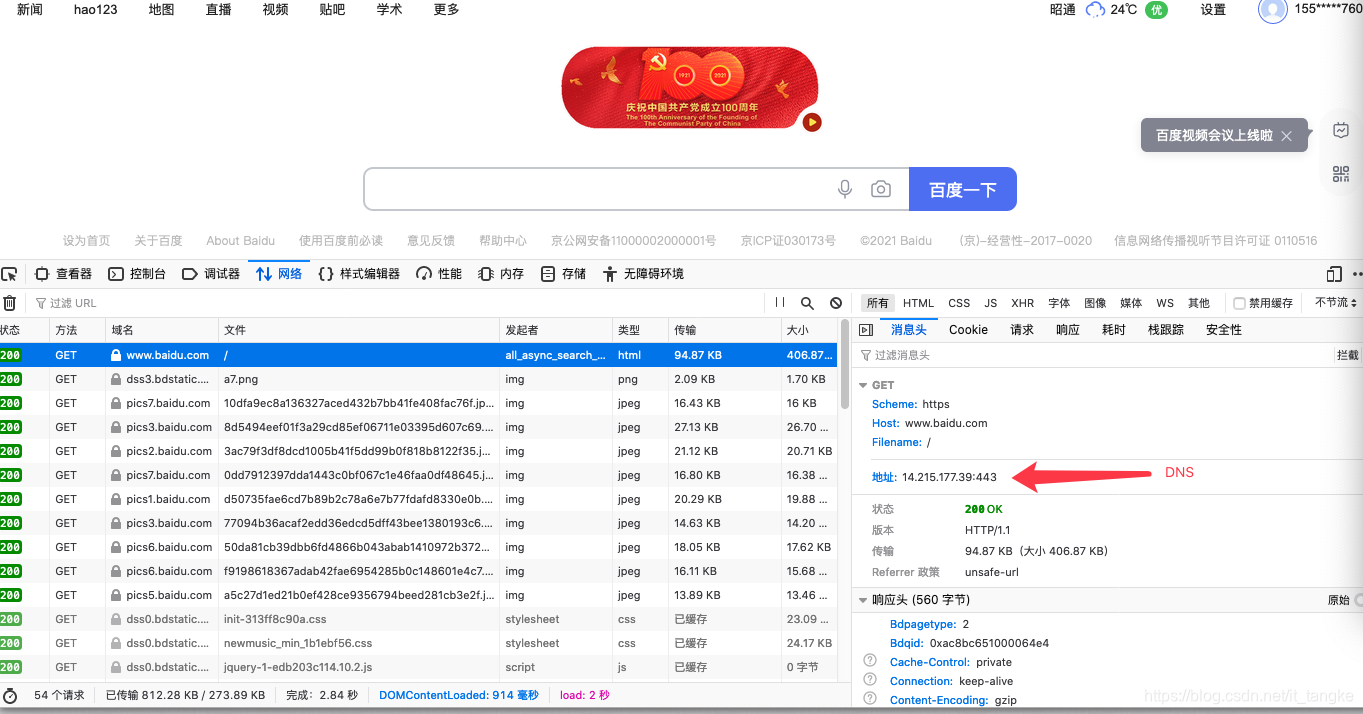Image resolution: width=1363 pixels, height=714 pixels.
Task: Select the 所有 filter button
Action: click(877, 303)
